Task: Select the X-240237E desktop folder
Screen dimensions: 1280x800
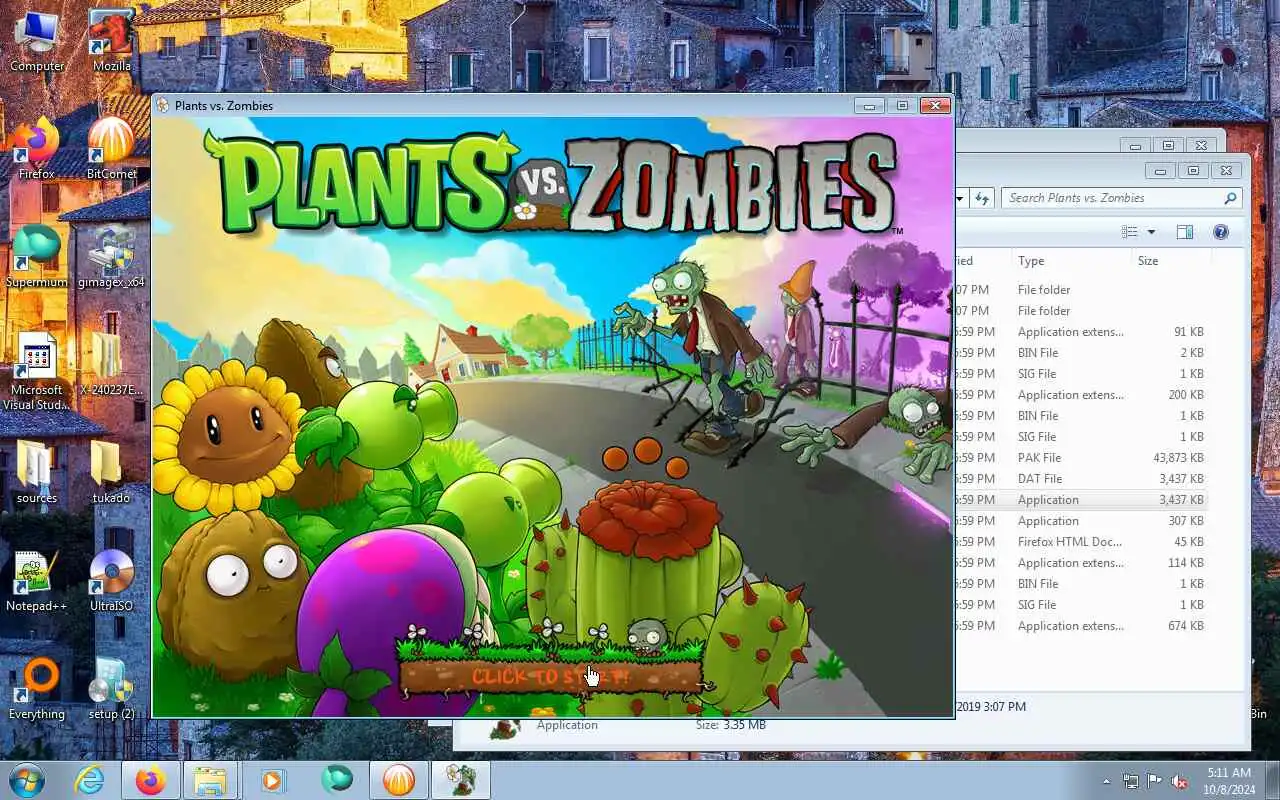Action: pos(112,365)
